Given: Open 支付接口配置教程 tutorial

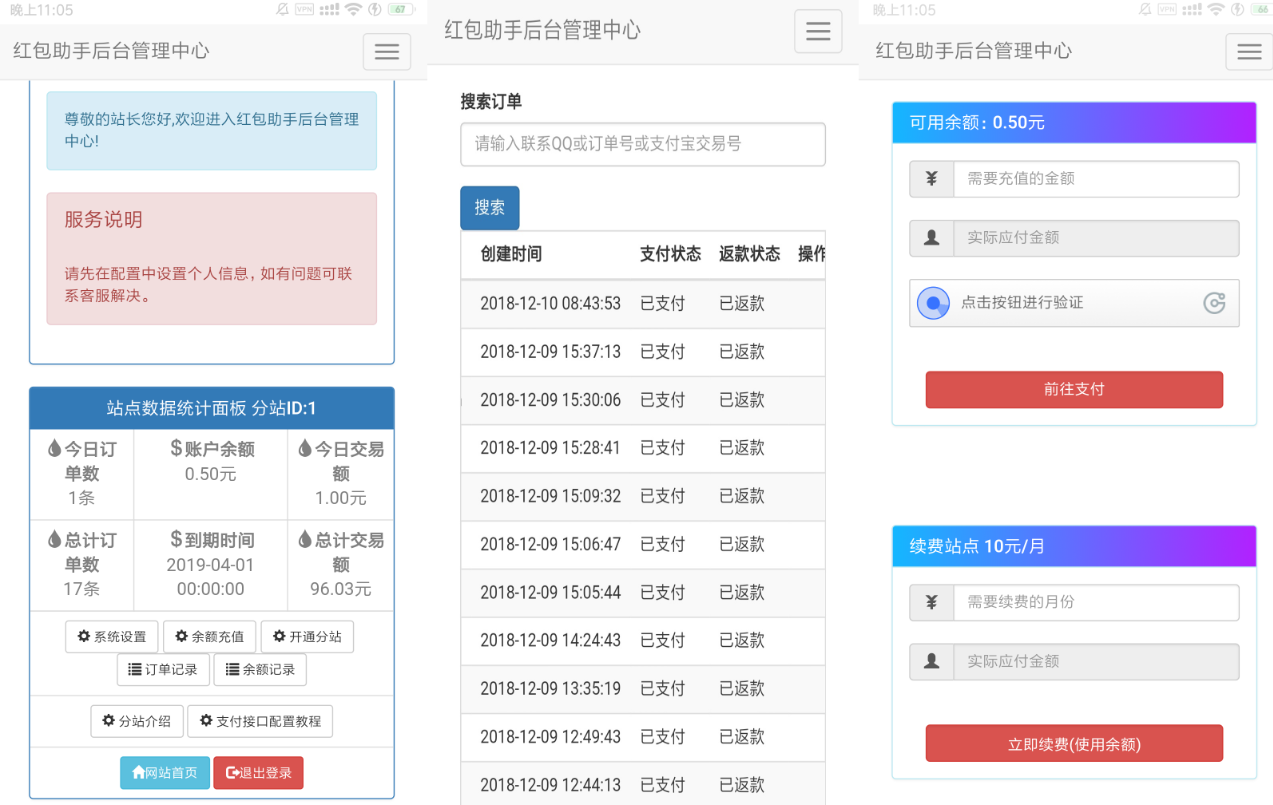Looking at the screenshot, I should tap(260, 721).
